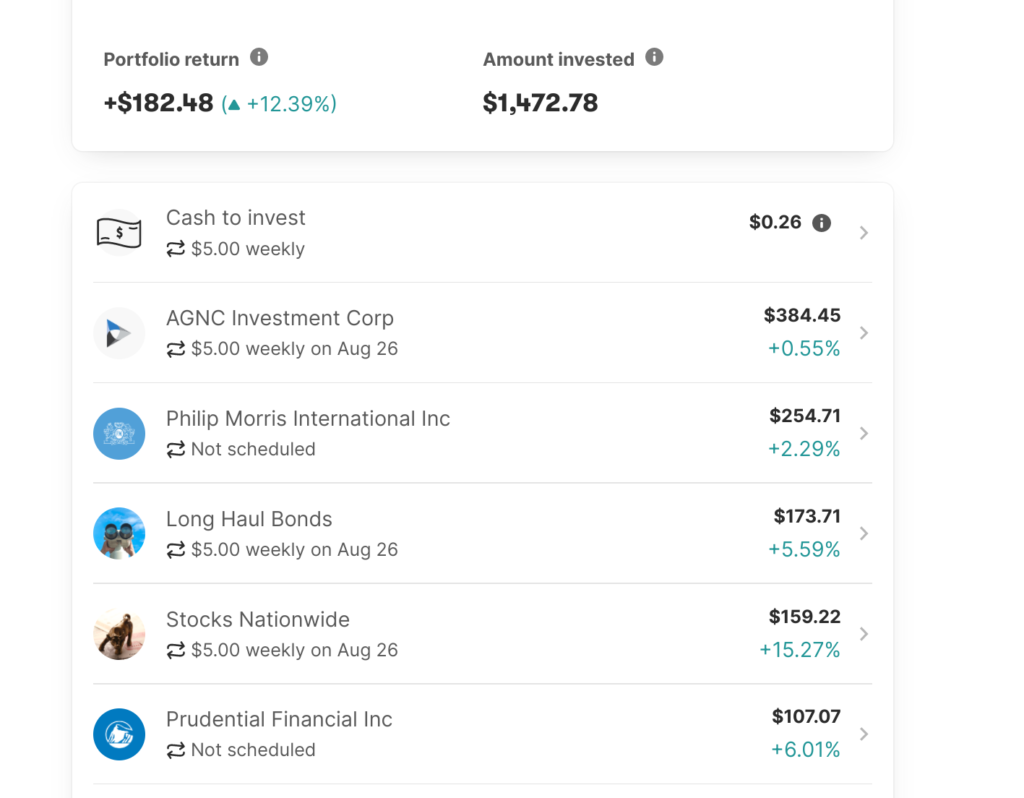This screenshot has height=798, width=1024.
Task: Expand the Cash to invest row chevron
Action: pos(864,233)
